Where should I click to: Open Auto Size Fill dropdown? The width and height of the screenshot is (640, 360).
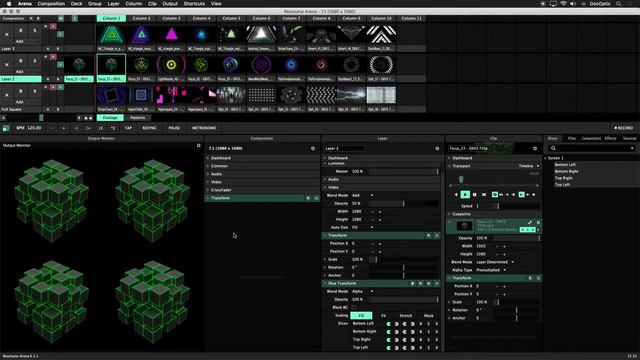point(362,227)
